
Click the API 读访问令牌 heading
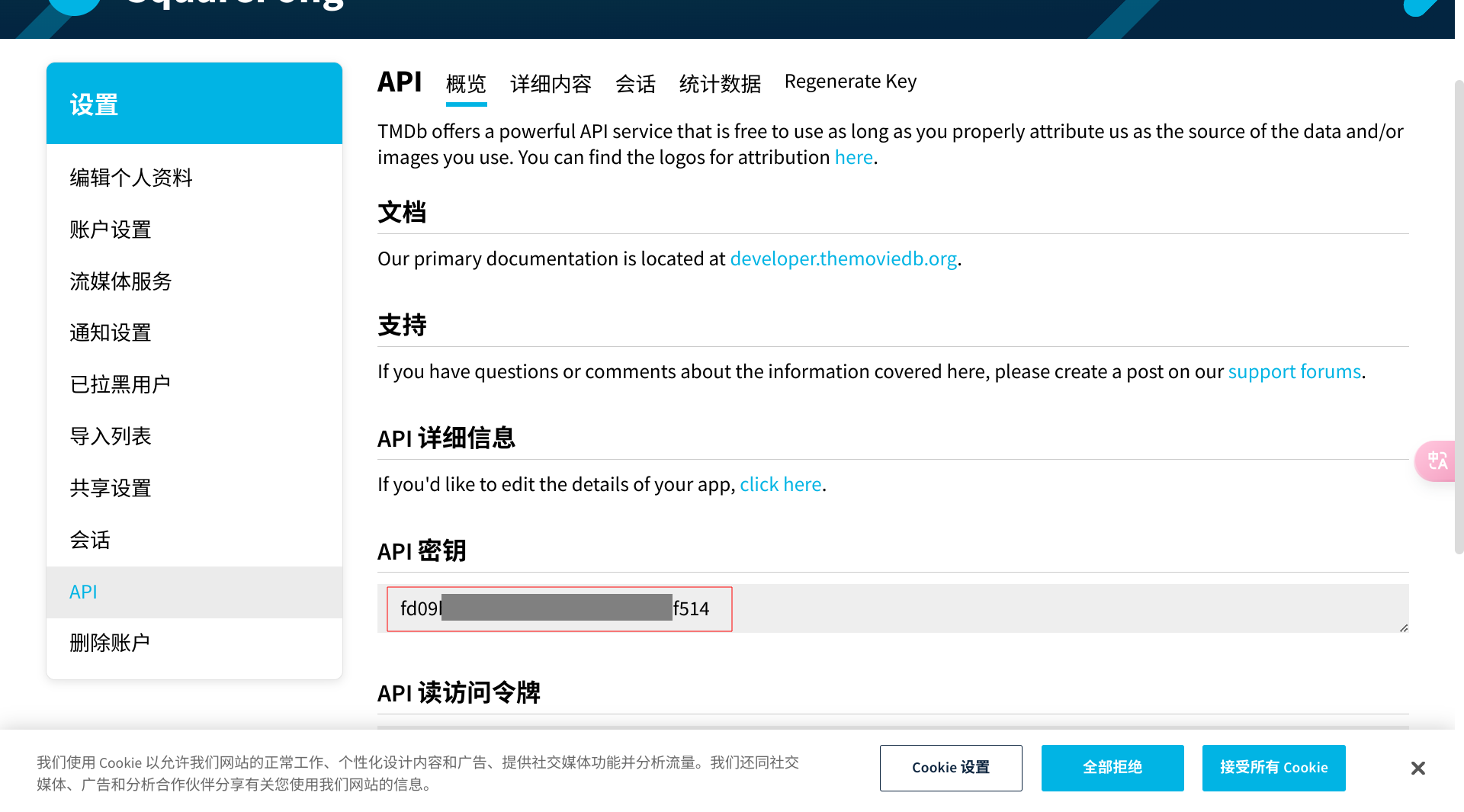[459, 693]
